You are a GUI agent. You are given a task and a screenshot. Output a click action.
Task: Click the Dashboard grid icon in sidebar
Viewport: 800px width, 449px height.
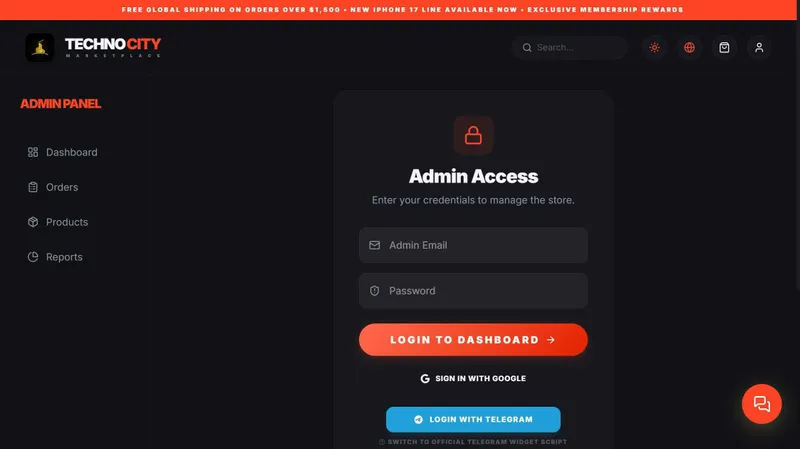(x=33, y=152)
